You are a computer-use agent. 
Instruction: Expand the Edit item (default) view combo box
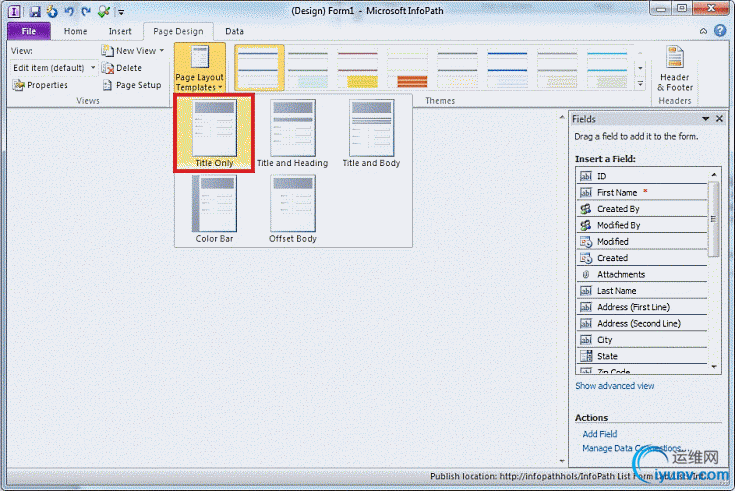[x=93, y=68]
